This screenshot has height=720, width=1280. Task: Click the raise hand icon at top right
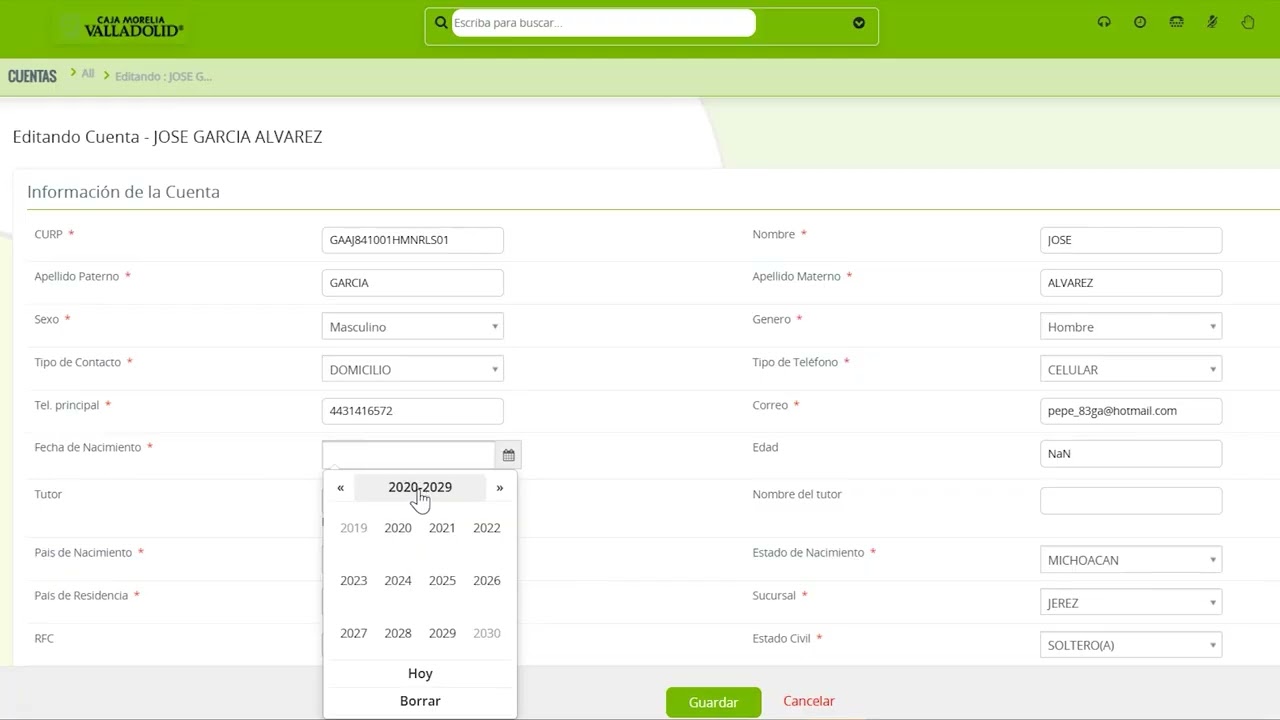pos(1248,21)
